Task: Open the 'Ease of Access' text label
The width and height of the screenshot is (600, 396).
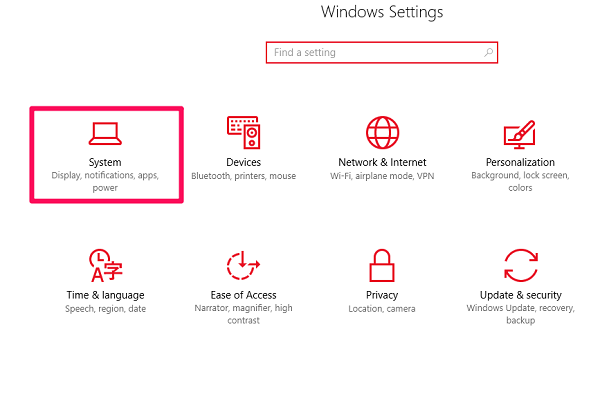Action: point(243,295)
